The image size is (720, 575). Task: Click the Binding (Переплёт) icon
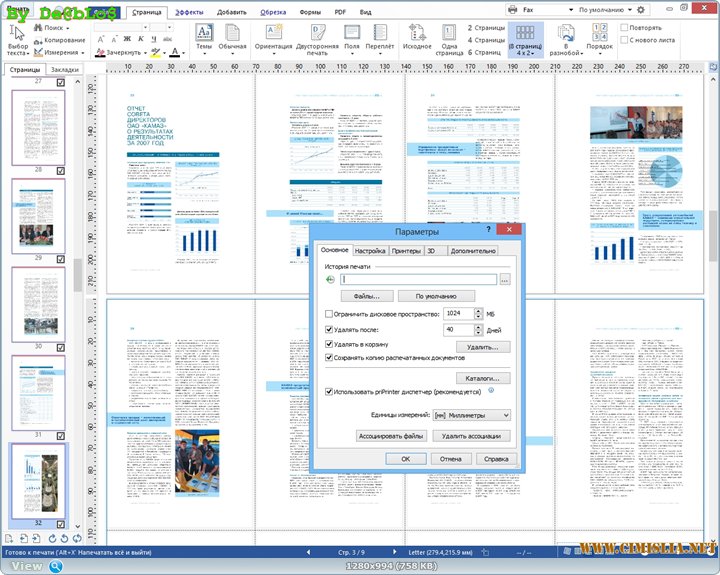(379, 36)
